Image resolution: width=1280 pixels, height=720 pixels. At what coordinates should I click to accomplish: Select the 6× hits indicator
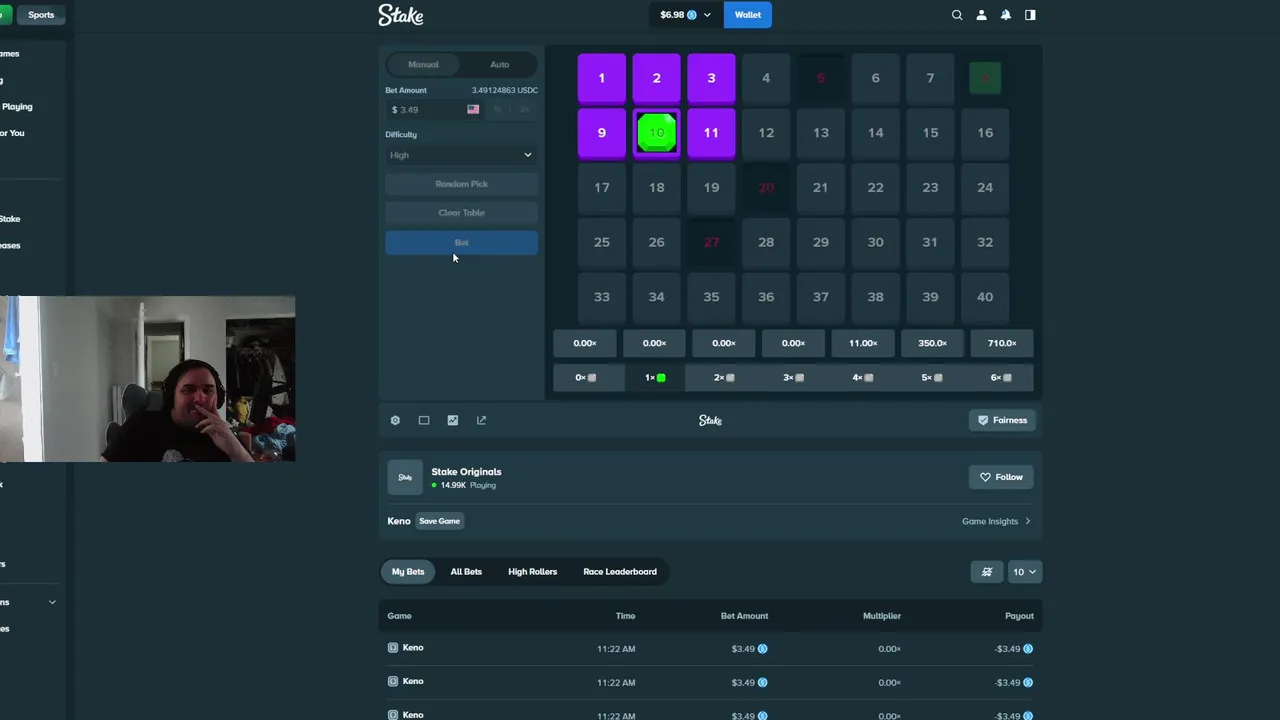(1002, 378)
